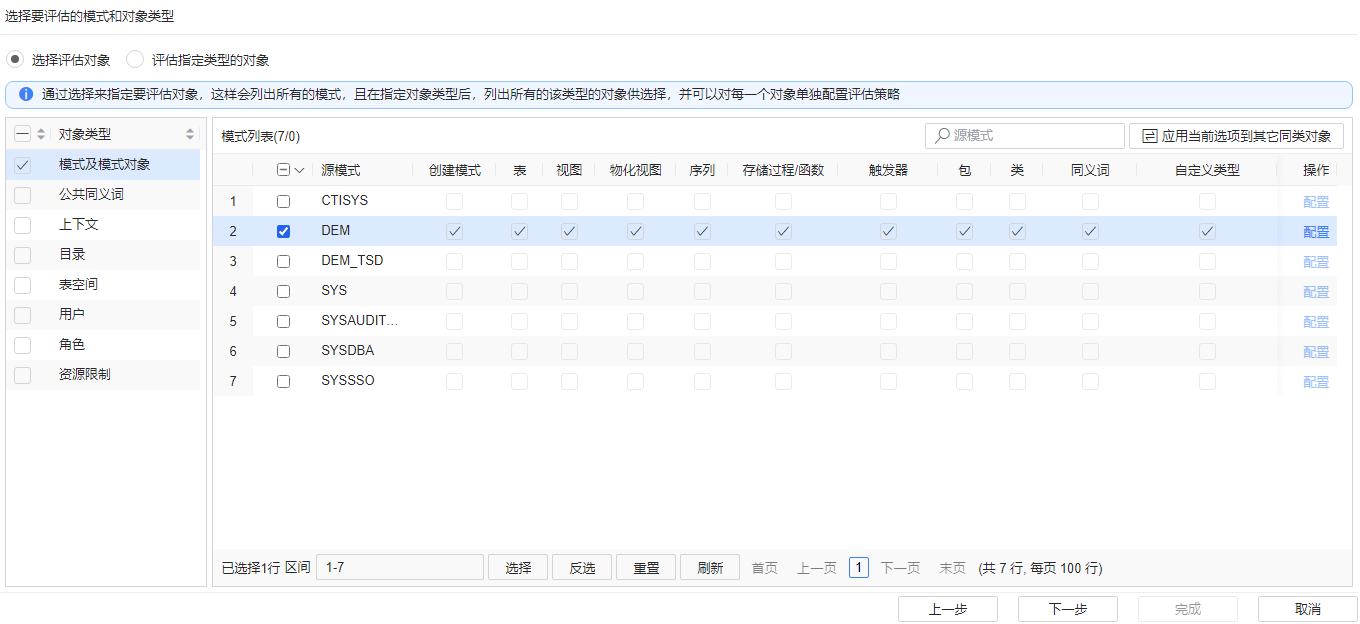Check the 用户 object type checkbox

pyautogui.click(x=23, y=314)
